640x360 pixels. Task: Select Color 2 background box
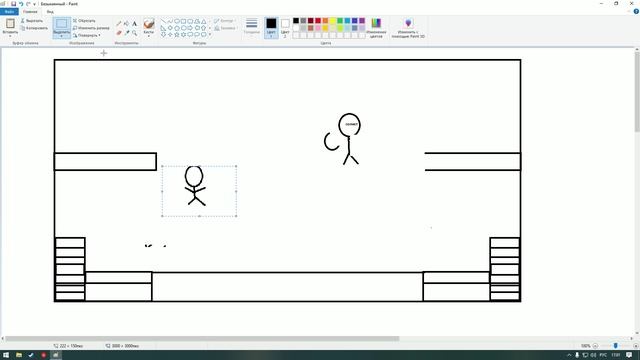(x=285, y=27)
